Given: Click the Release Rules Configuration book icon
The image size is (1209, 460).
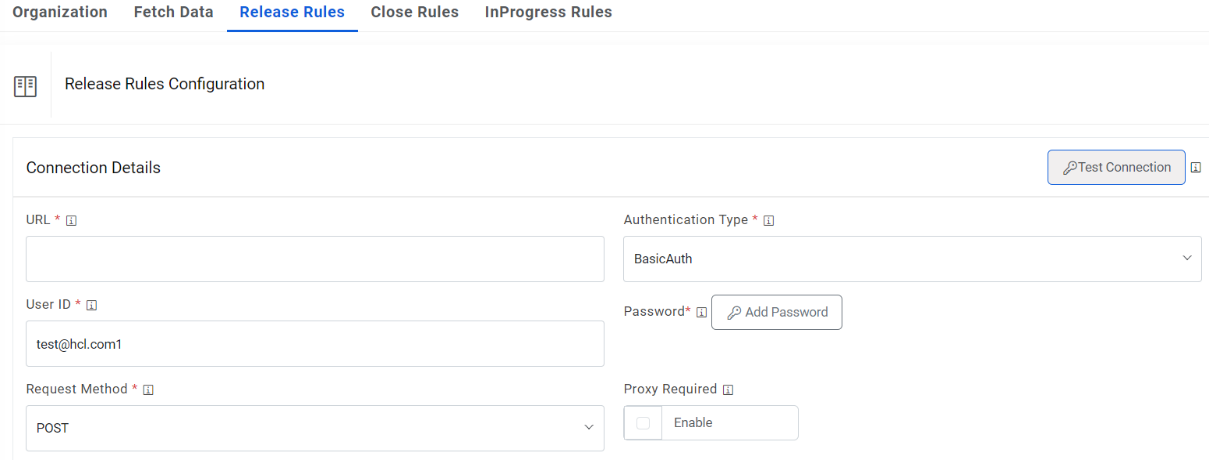Looking at the screenshot, I should [25, 85].
